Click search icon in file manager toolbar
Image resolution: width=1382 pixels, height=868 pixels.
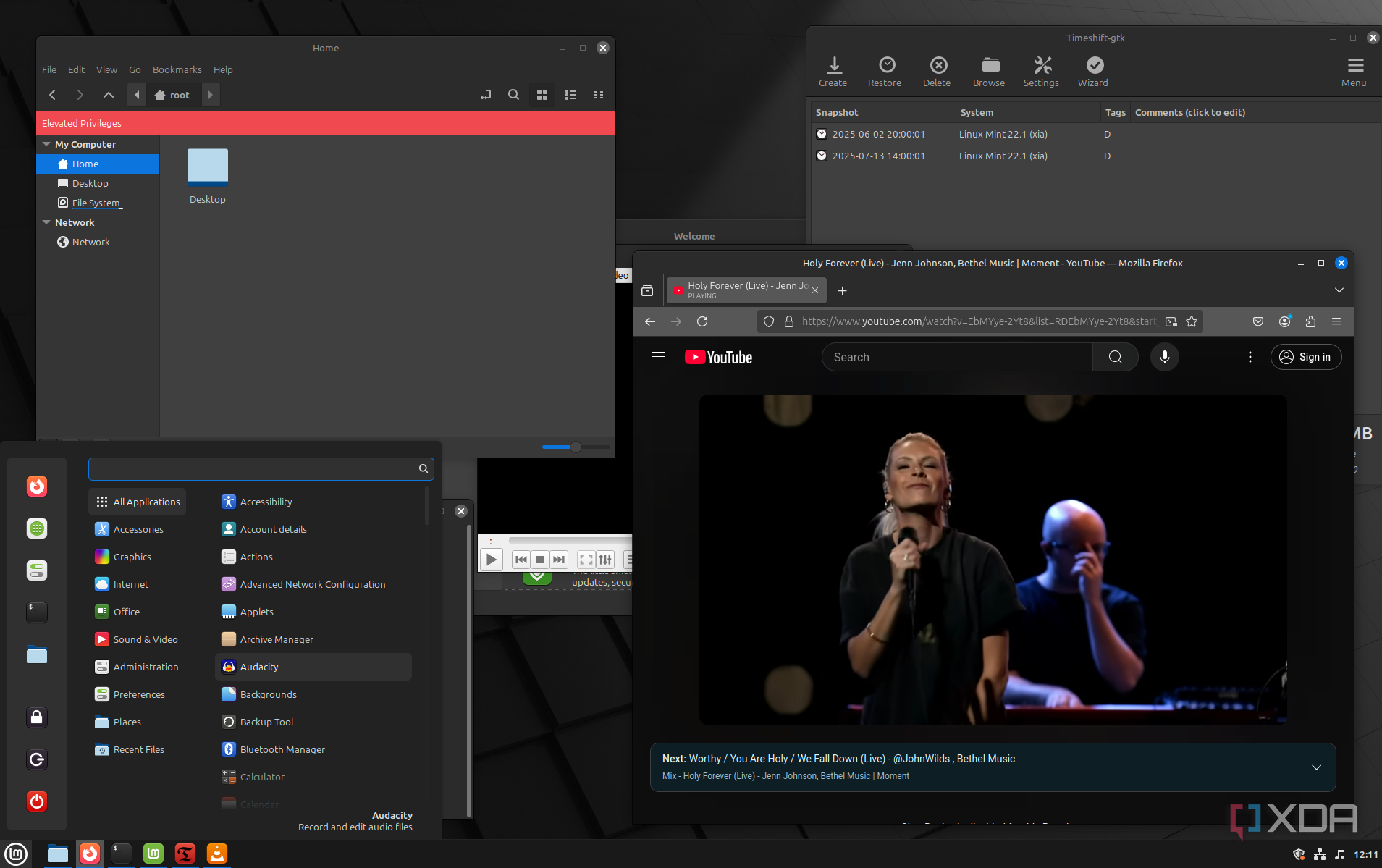point(513,95)
